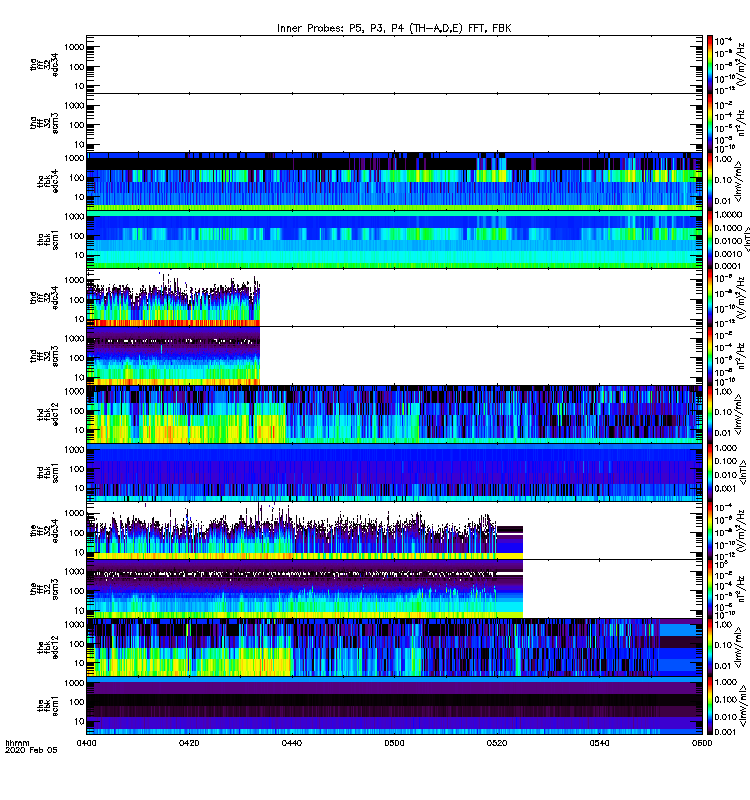
Task: Select the tha fff 32 scm3 panel label
Action: (x=44, y=123)
